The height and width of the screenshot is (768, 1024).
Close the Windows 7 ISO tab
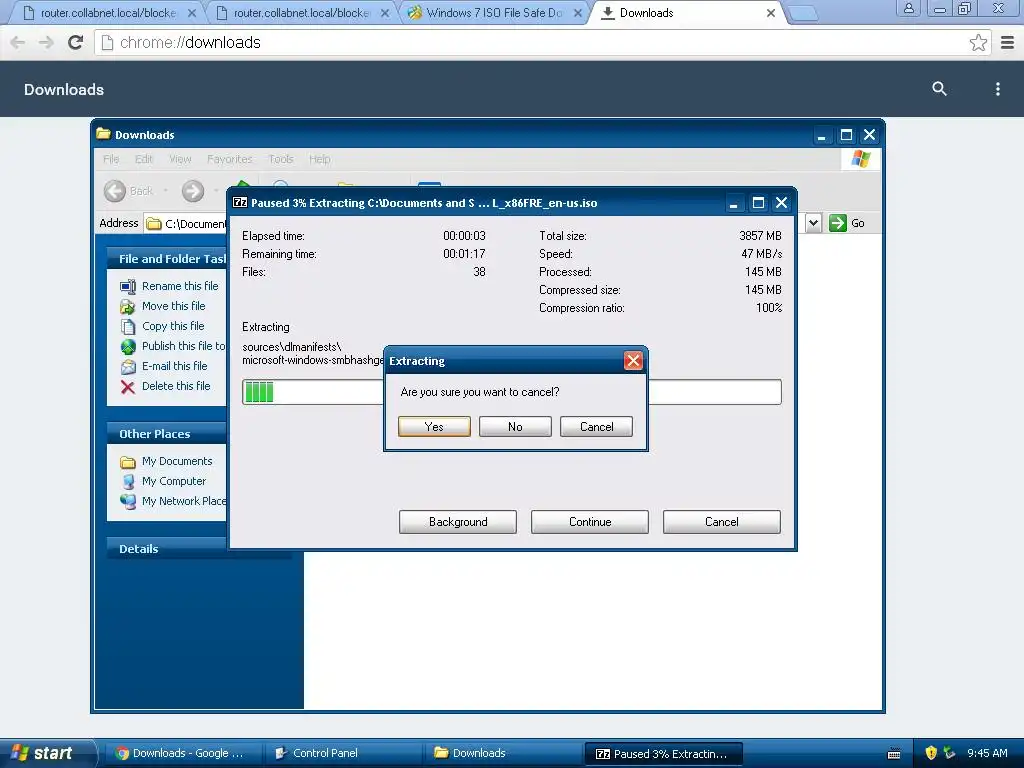[578, 13]
